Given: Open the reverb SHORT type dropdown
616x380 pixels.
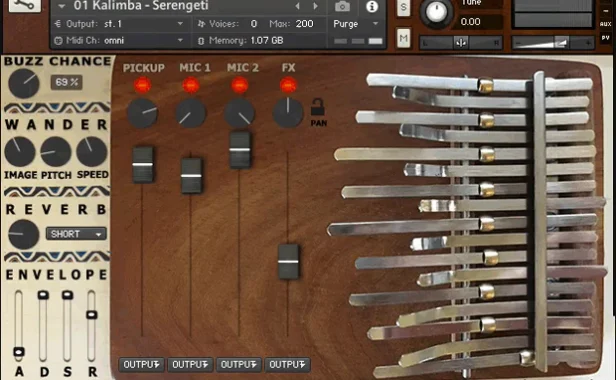Looking at the screenshot, I should (76, 234).
